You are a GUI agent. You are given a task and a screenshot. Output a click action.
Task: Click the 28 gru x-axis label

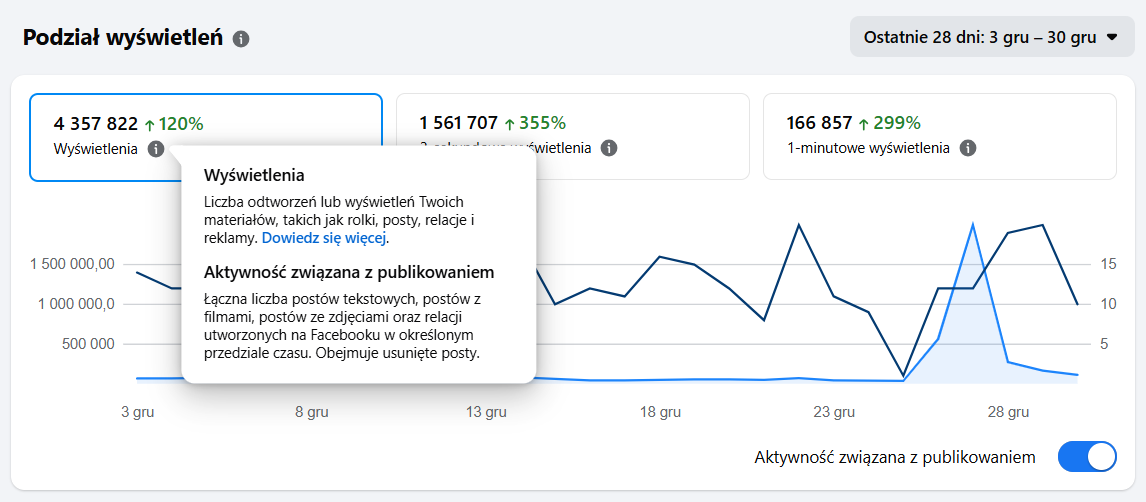1008,412
